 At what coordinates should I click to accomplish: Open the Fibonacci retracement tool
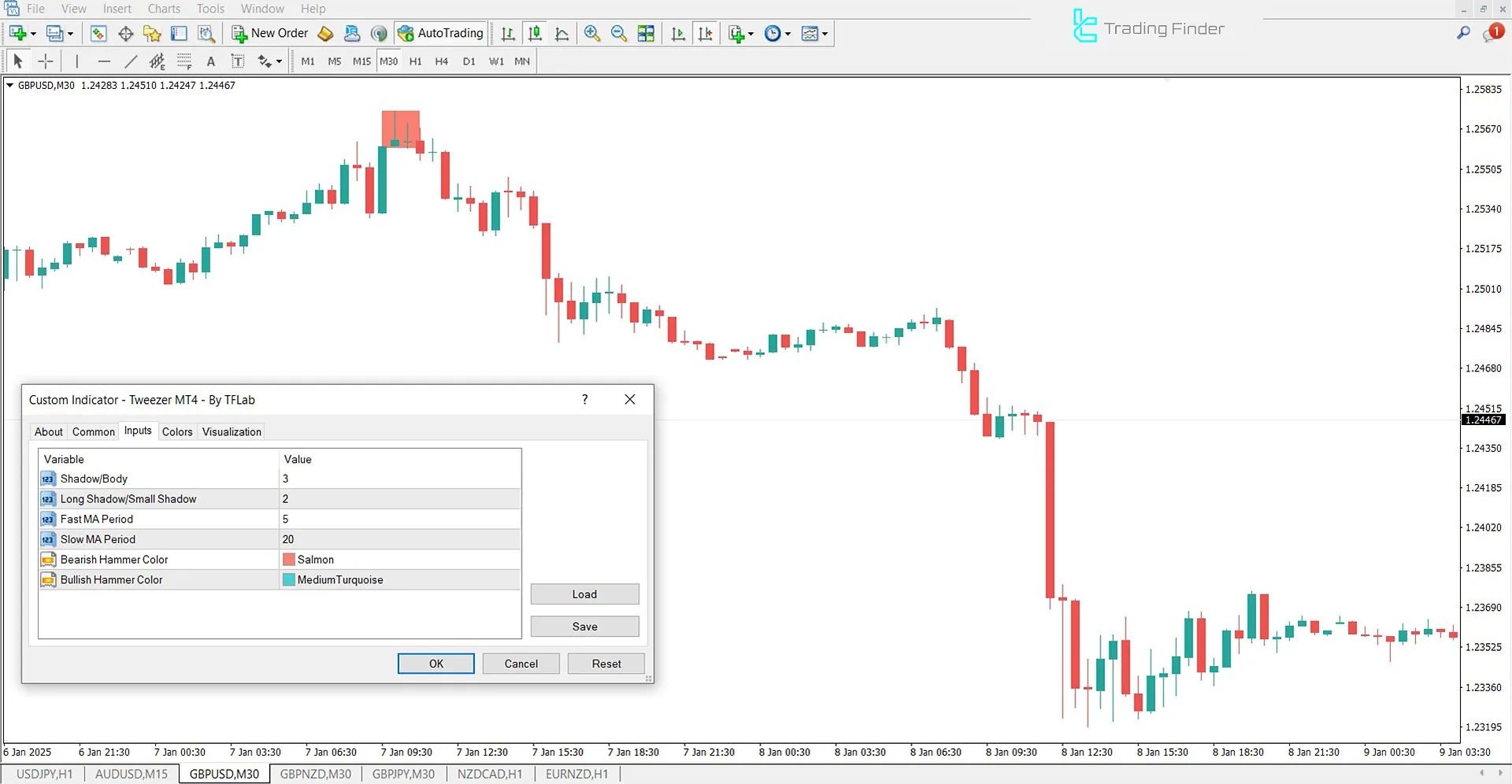pos(157,61)
